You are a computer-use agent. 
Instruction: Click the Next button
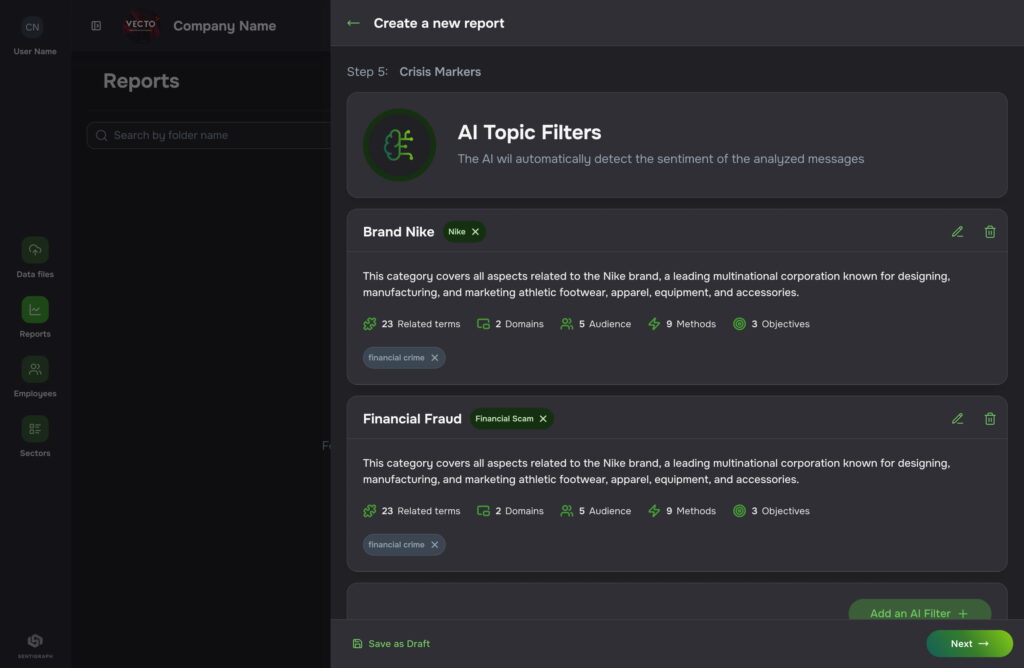[x=968, y=643]
